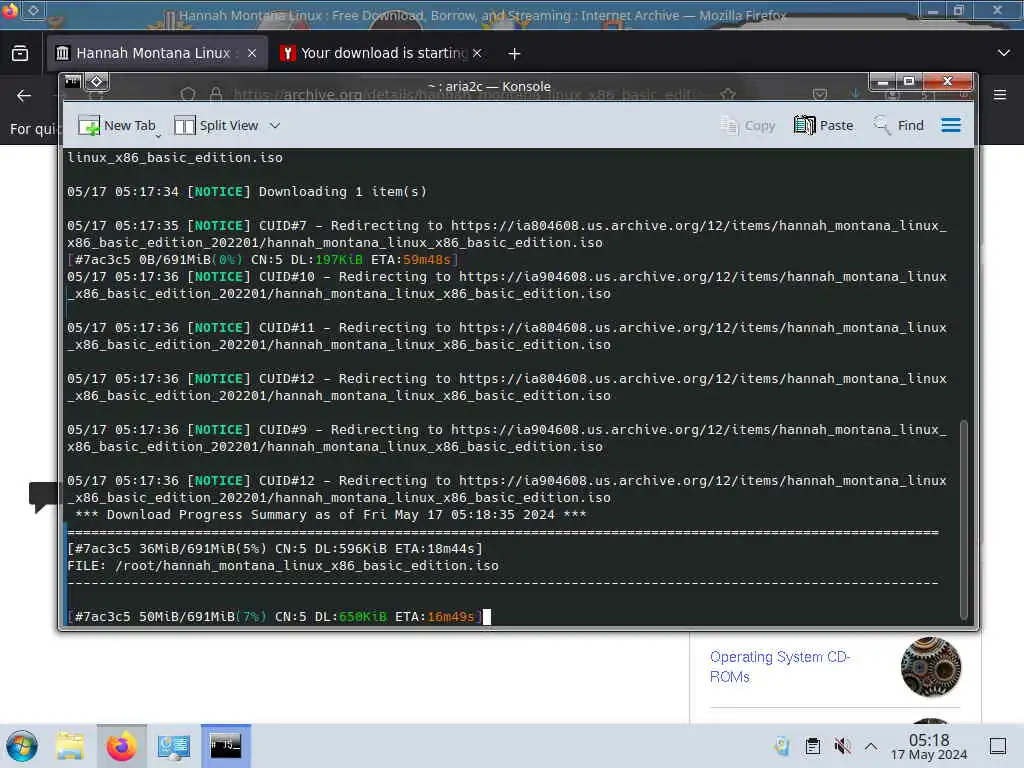The image size is (1024, 768).
Task: Expand the Split View dropdown chevron
Action: click(x=275, y=125)
